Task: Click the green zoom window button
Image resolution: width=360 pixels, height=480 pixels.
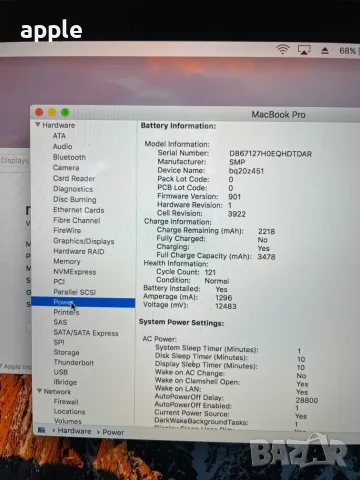Action: pos(65,112)
